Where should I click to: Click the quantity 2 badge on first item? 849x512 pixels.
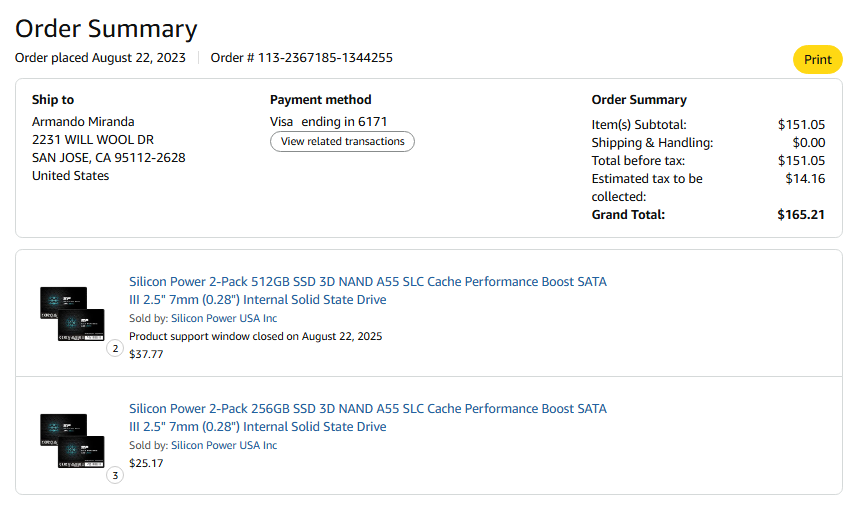[115, 349]
